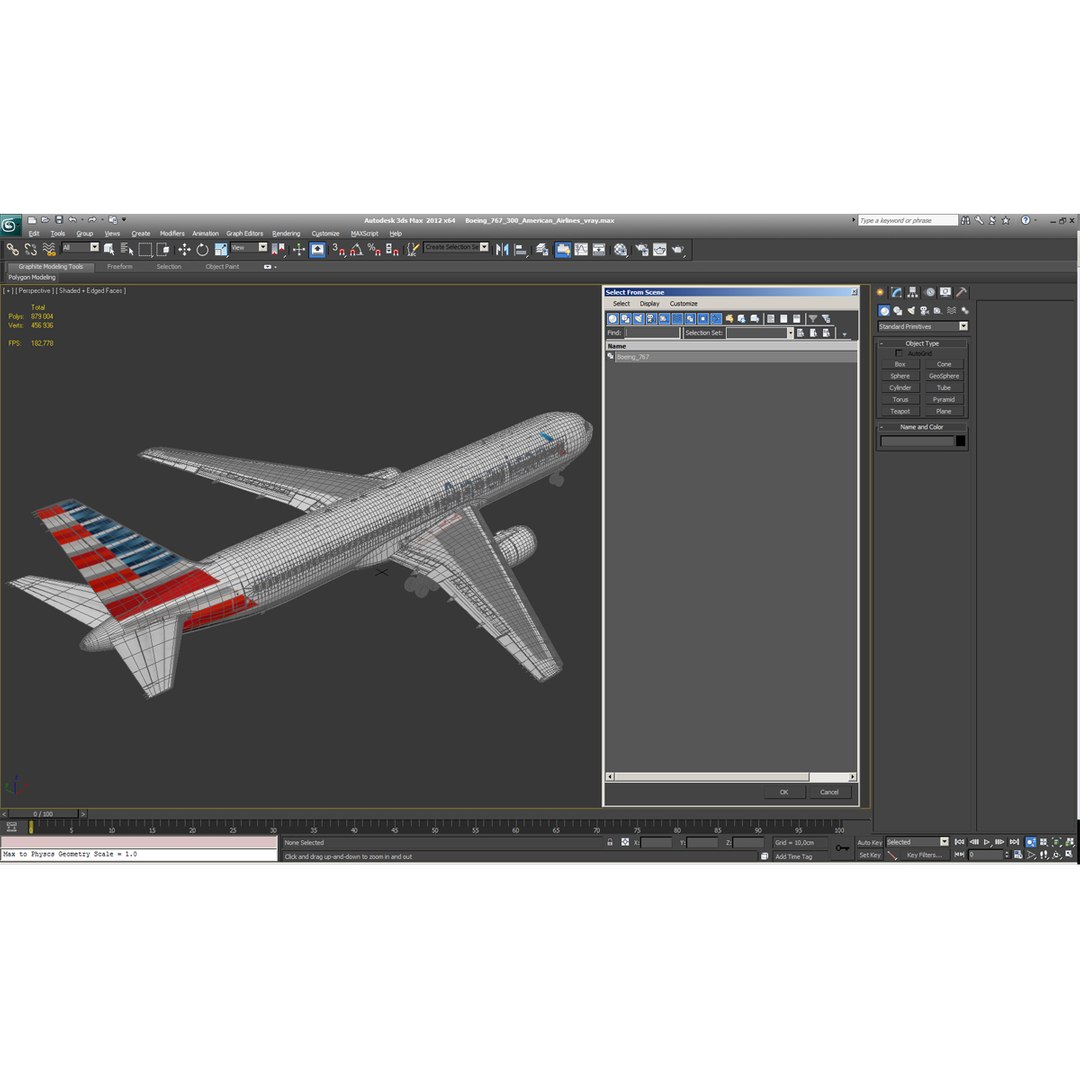Open the Create Selection Set dropdown
The height and width of the screenshot is (1080, 1080).
[456, 247]
